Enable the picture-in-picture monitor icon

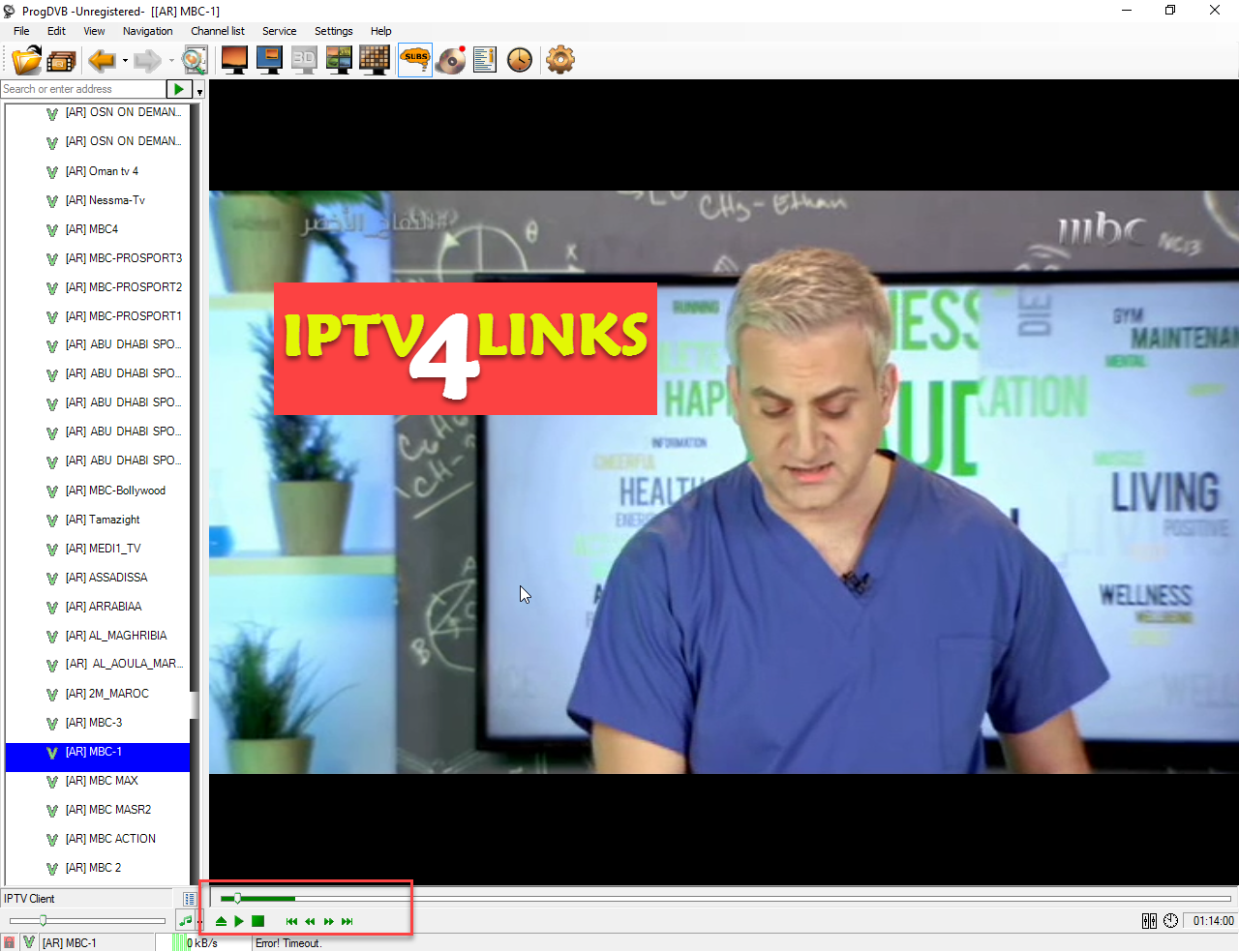click(269, 60)
